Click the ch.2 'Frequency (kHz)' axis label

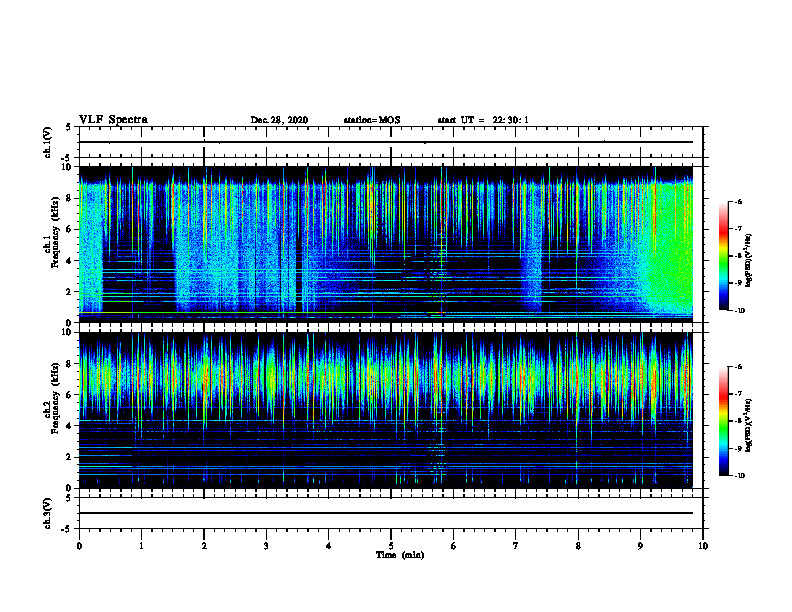pos(55,398)
